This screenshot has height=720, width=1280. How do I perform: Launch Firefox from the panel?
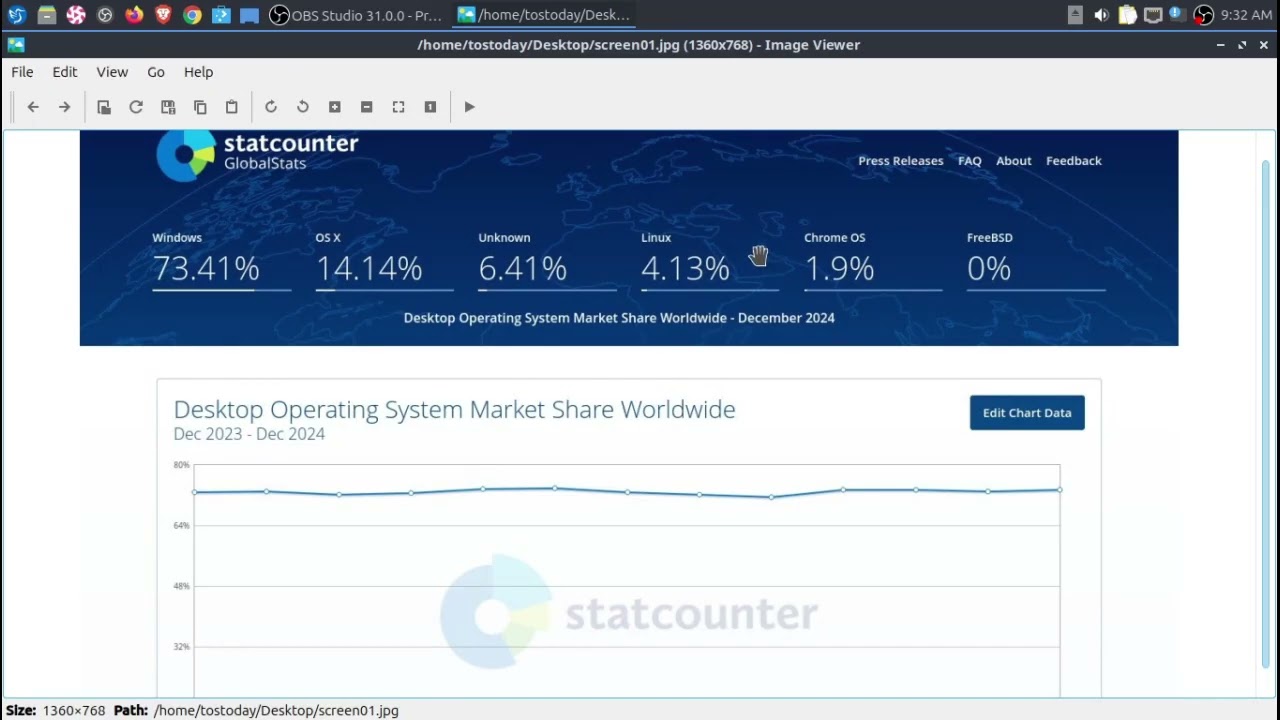click(x=134, y=15)
